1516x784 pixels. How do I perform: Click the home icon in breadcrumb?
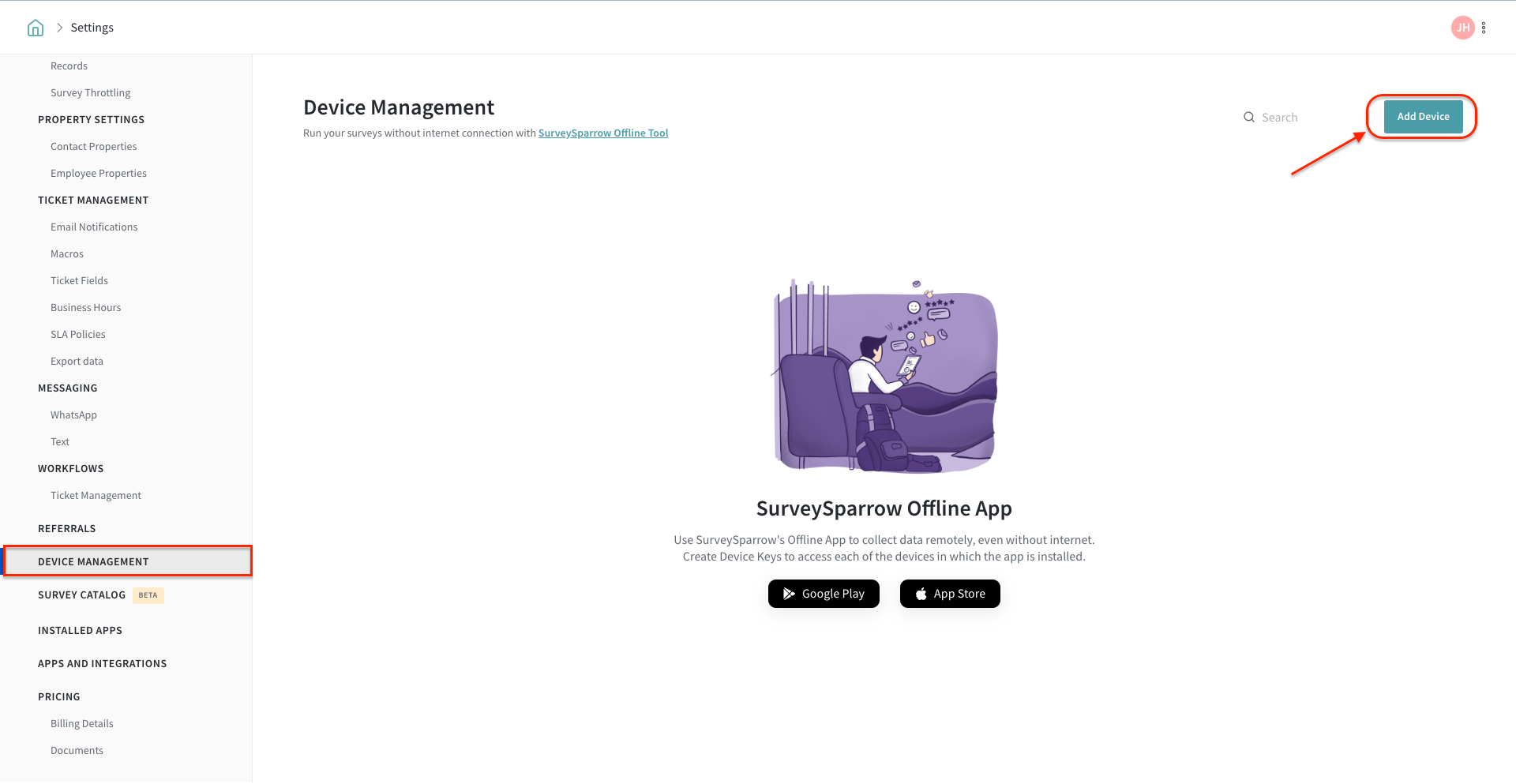tap(35, 28)
